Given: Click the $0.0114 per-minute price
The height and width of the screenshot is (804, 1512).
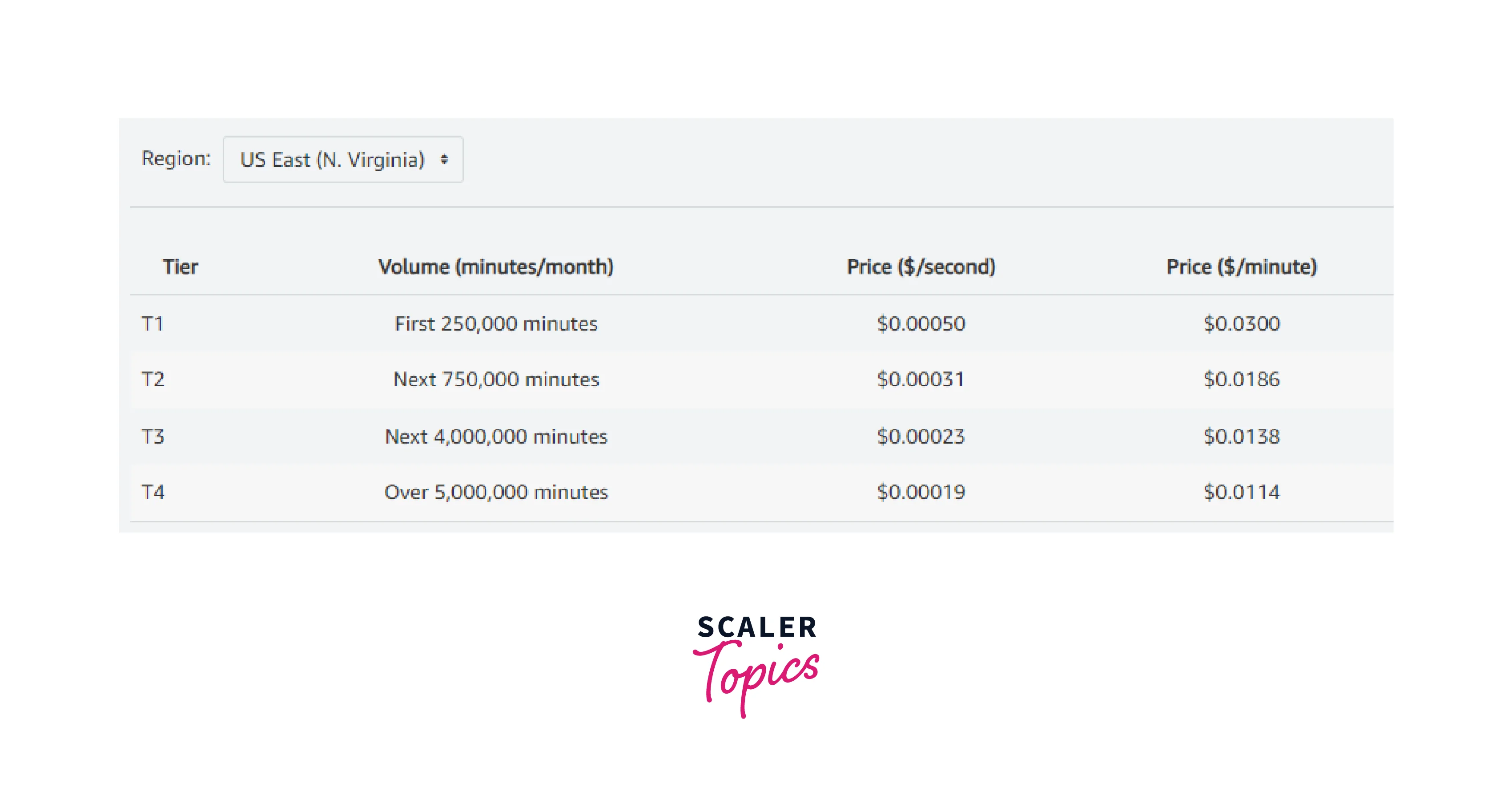Looking at the screenshot, I should [1242, 492].
